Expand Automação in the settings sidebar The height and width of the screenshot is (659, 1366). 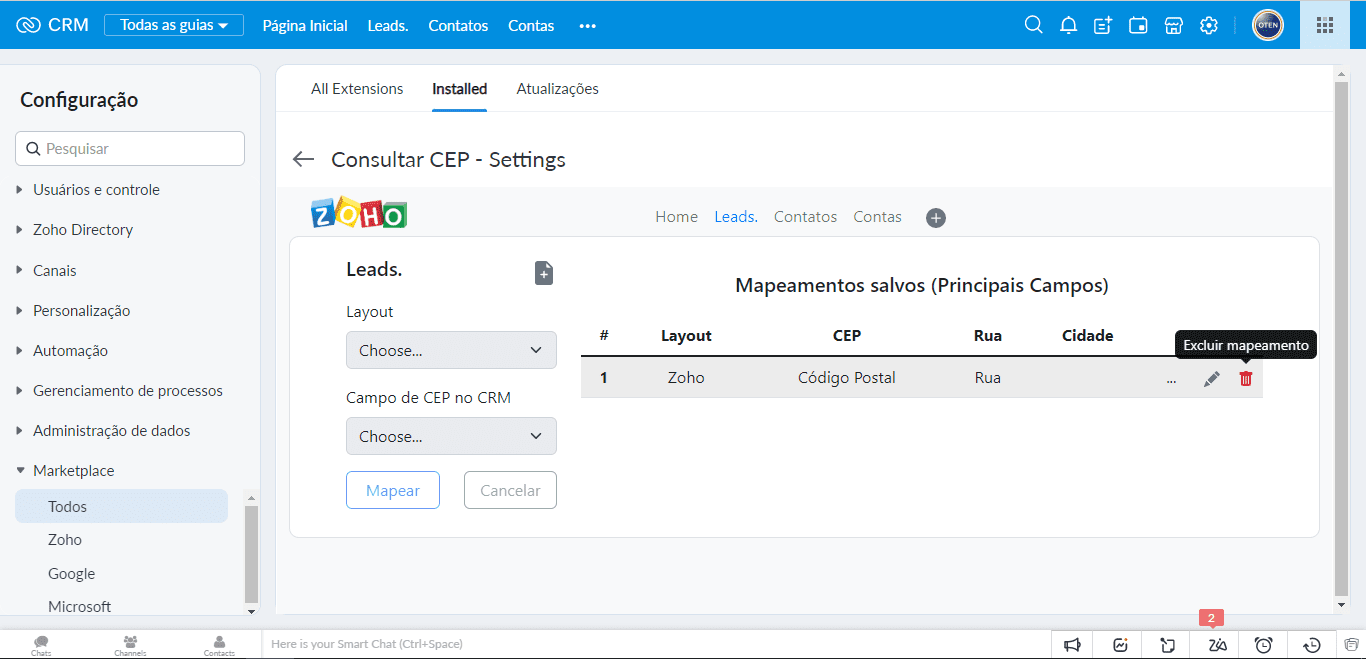70,351
